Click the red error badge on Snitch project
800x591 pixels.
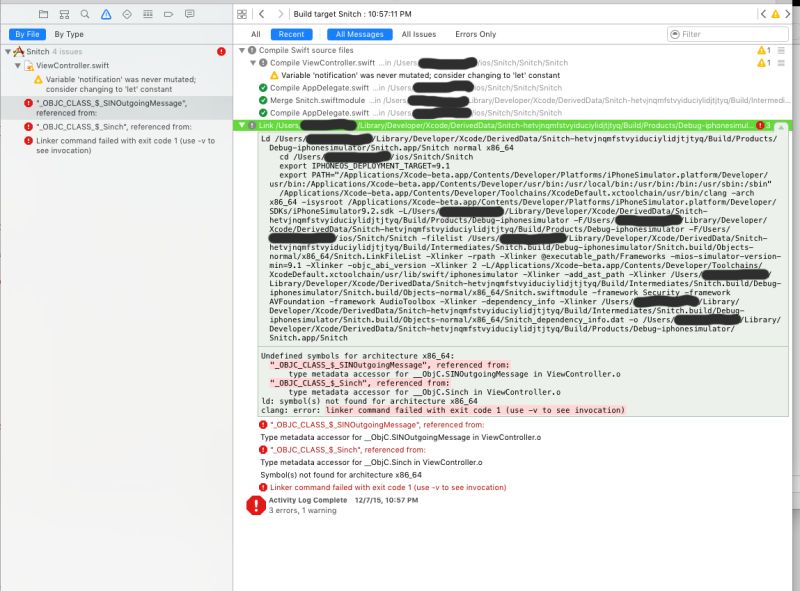click(222, 52)
